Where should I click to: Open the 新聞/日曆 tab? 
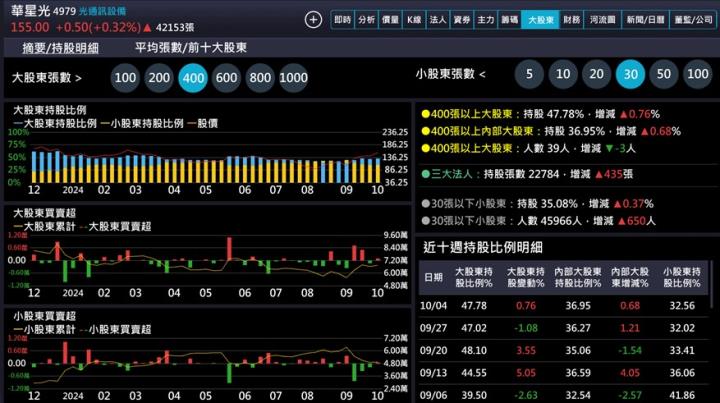tap(643, 19)
